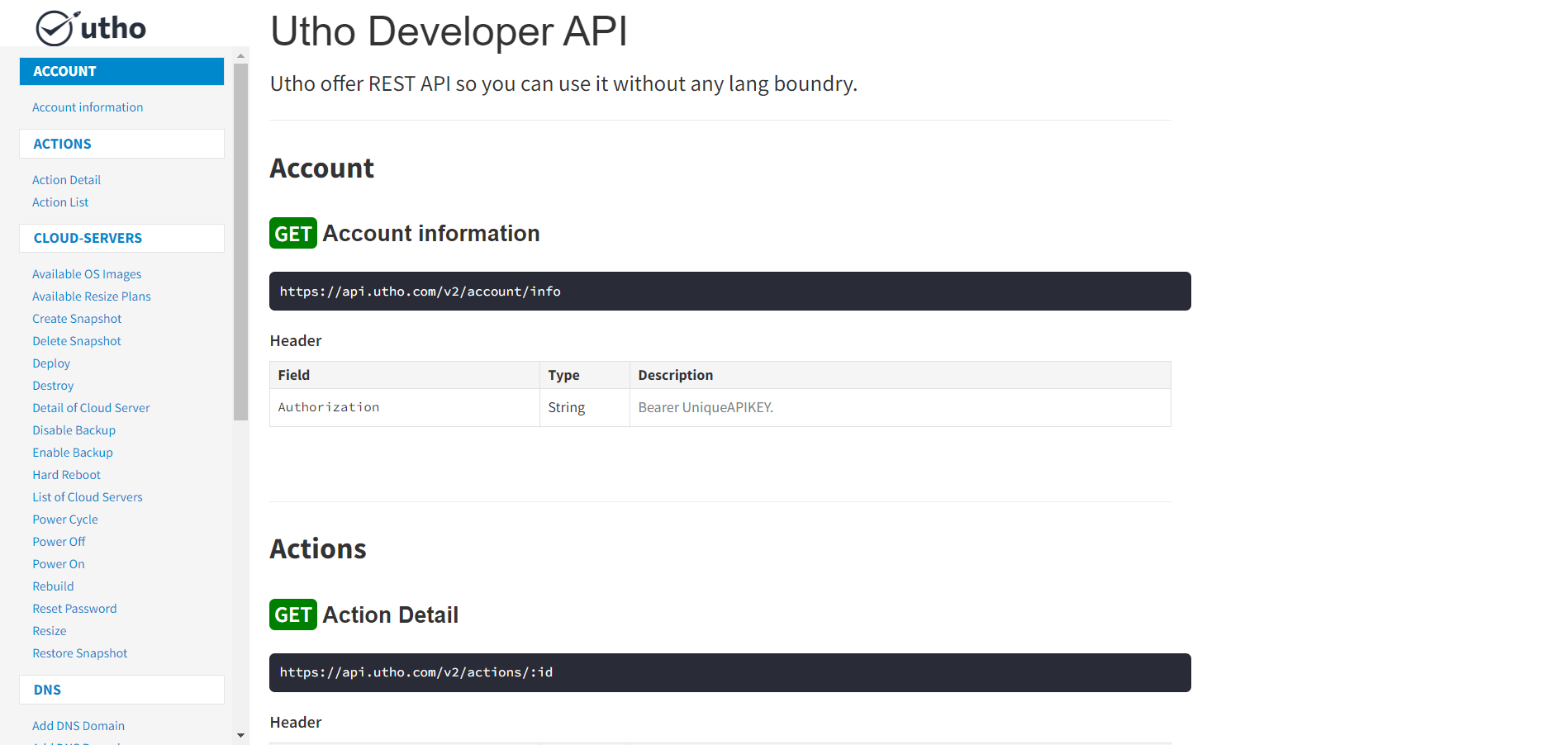Open the Deploy link in sidebar
The height and width of the screenshot is (745, 1568).
(51, 363)
